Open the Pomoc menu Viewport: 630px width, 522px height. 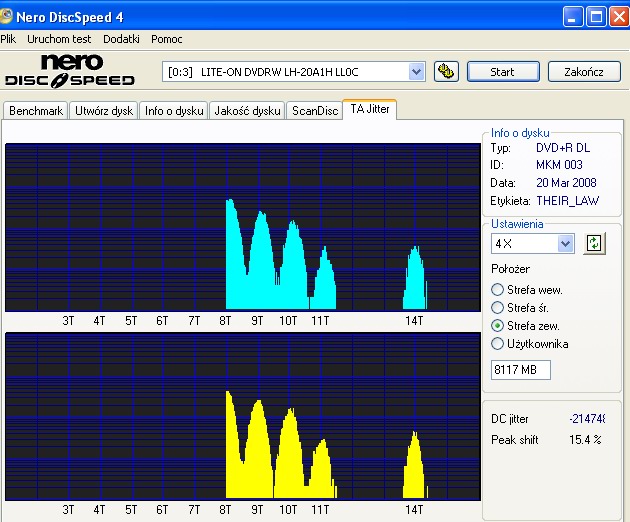(167, 39)
